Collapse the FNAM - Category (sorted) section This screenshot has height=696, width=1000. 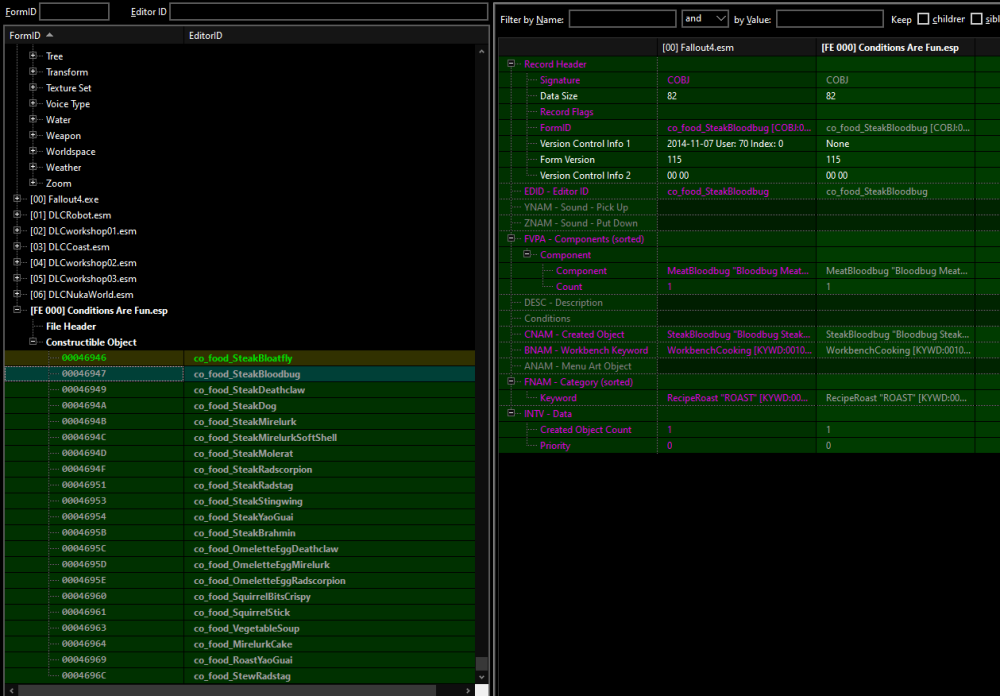pos(511,381)
